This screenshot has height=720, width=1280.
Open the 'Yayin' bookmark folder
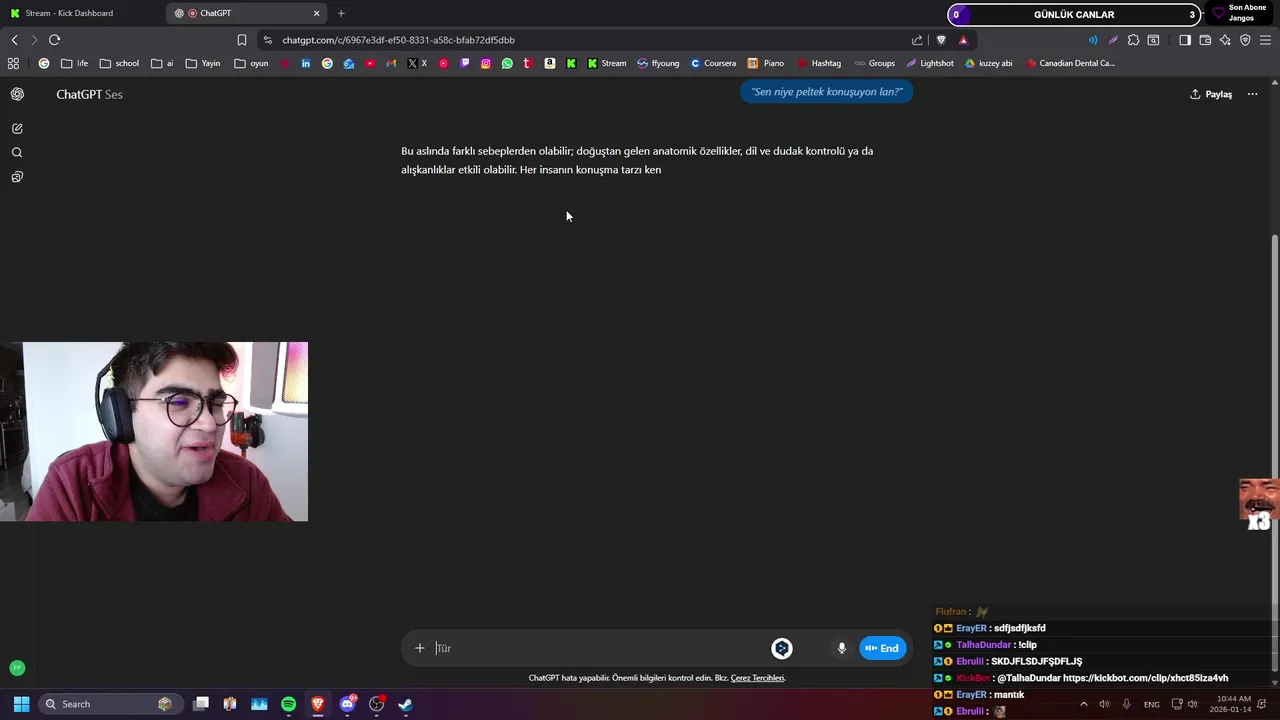[x=203, y=63]
